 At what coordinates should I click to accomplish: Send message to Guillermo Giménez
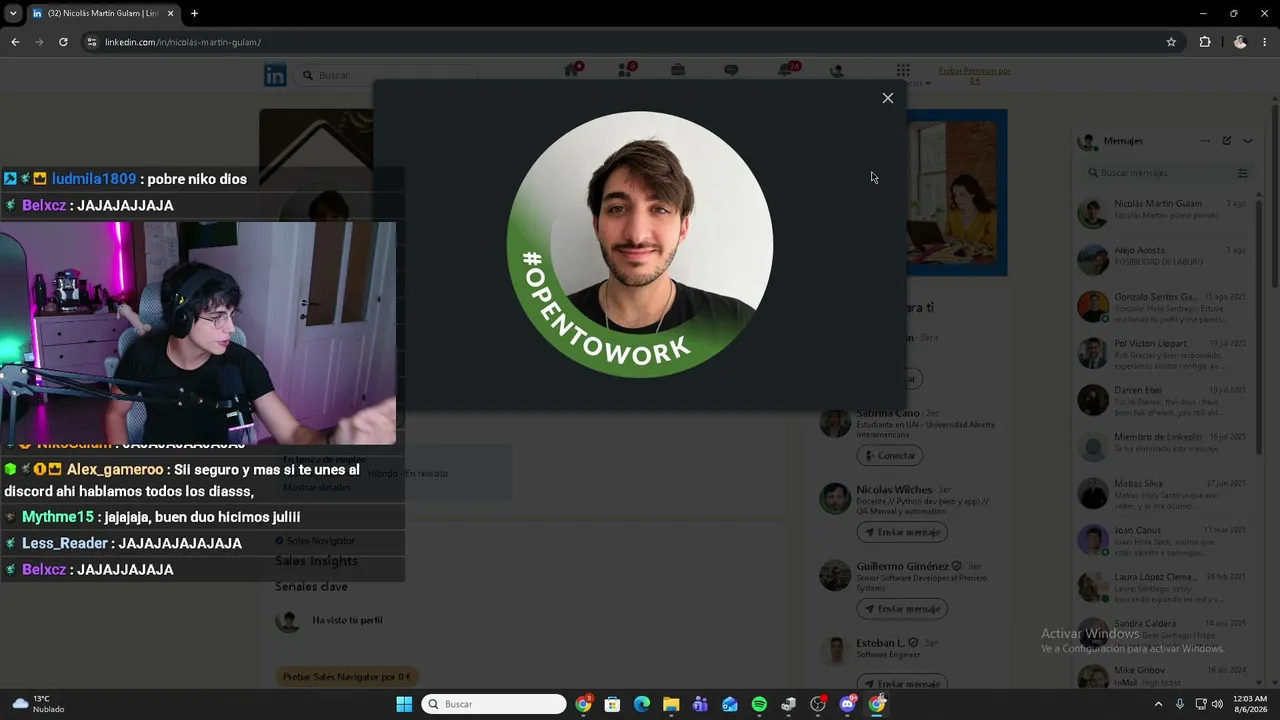902,609
